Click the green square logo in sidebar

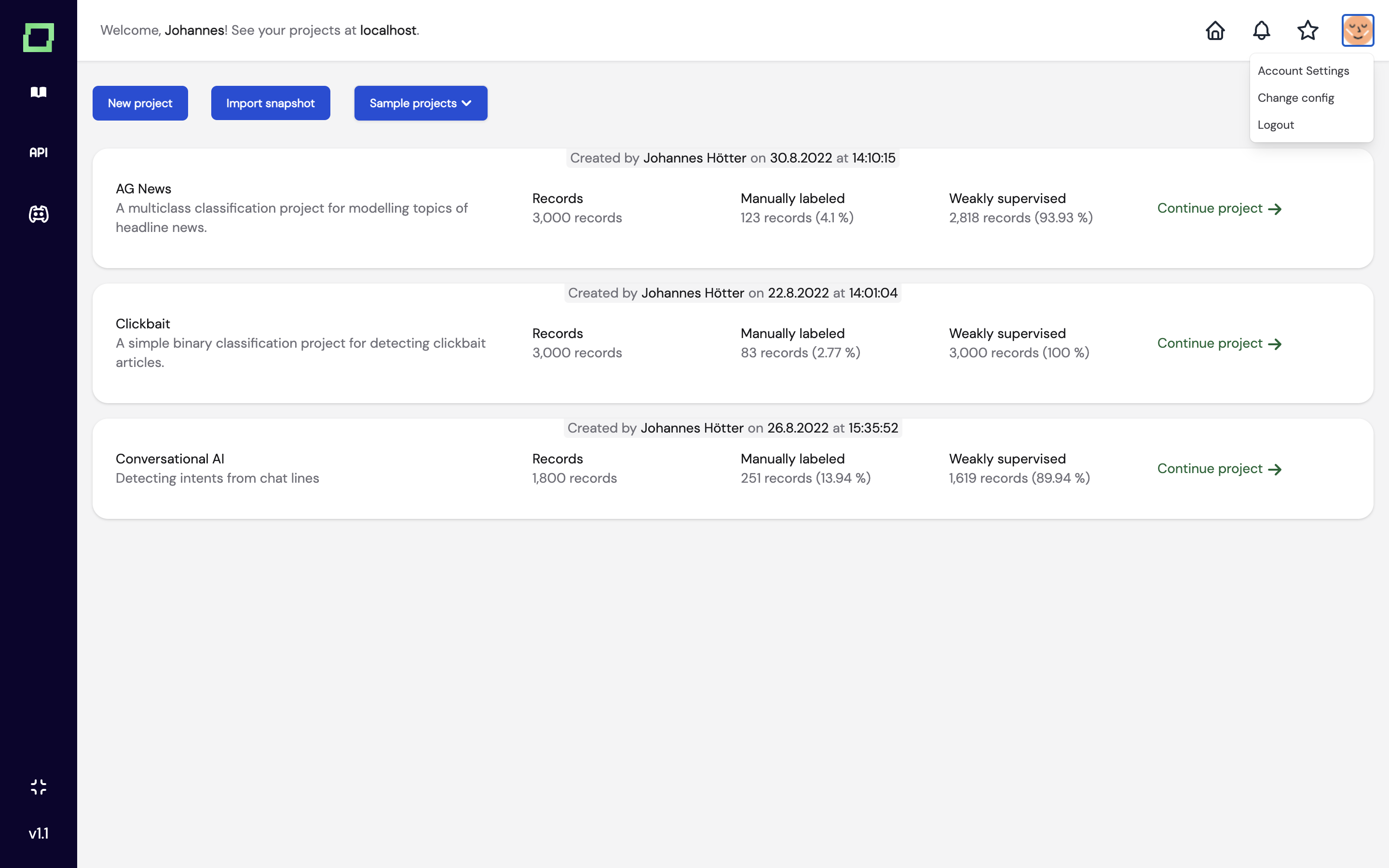pos(39,37)
